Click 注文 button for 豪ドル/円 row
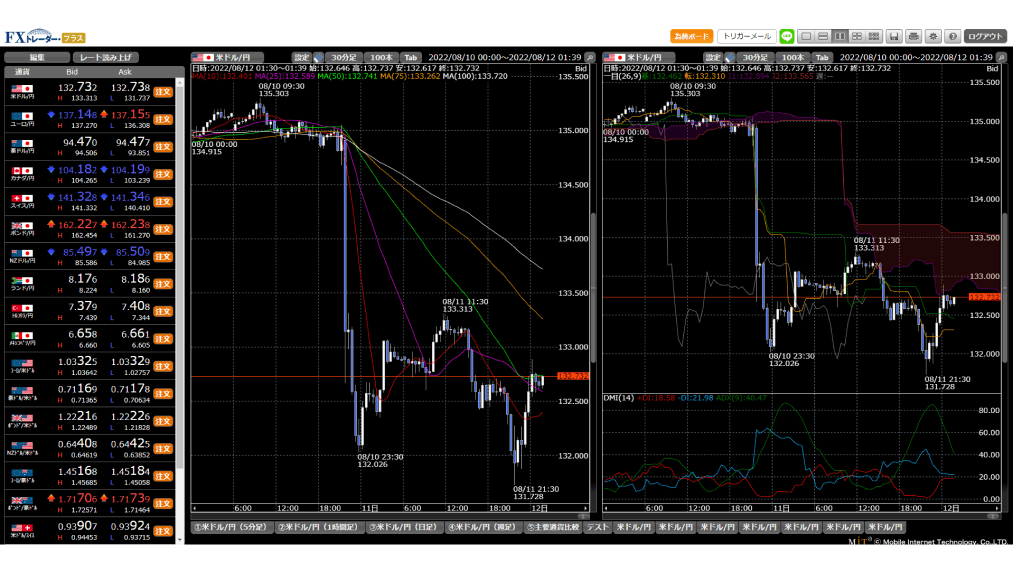The width and height of the screenshot is (1013, 572). click(163, 147)
